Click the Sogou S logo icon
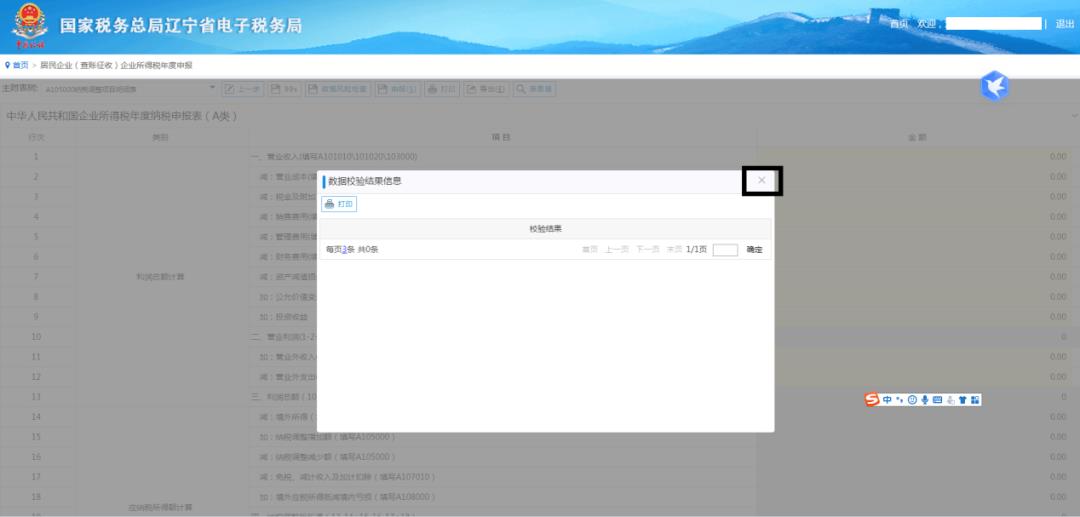The height and width of the screenshot is (517, 1080). pos(872,400)
